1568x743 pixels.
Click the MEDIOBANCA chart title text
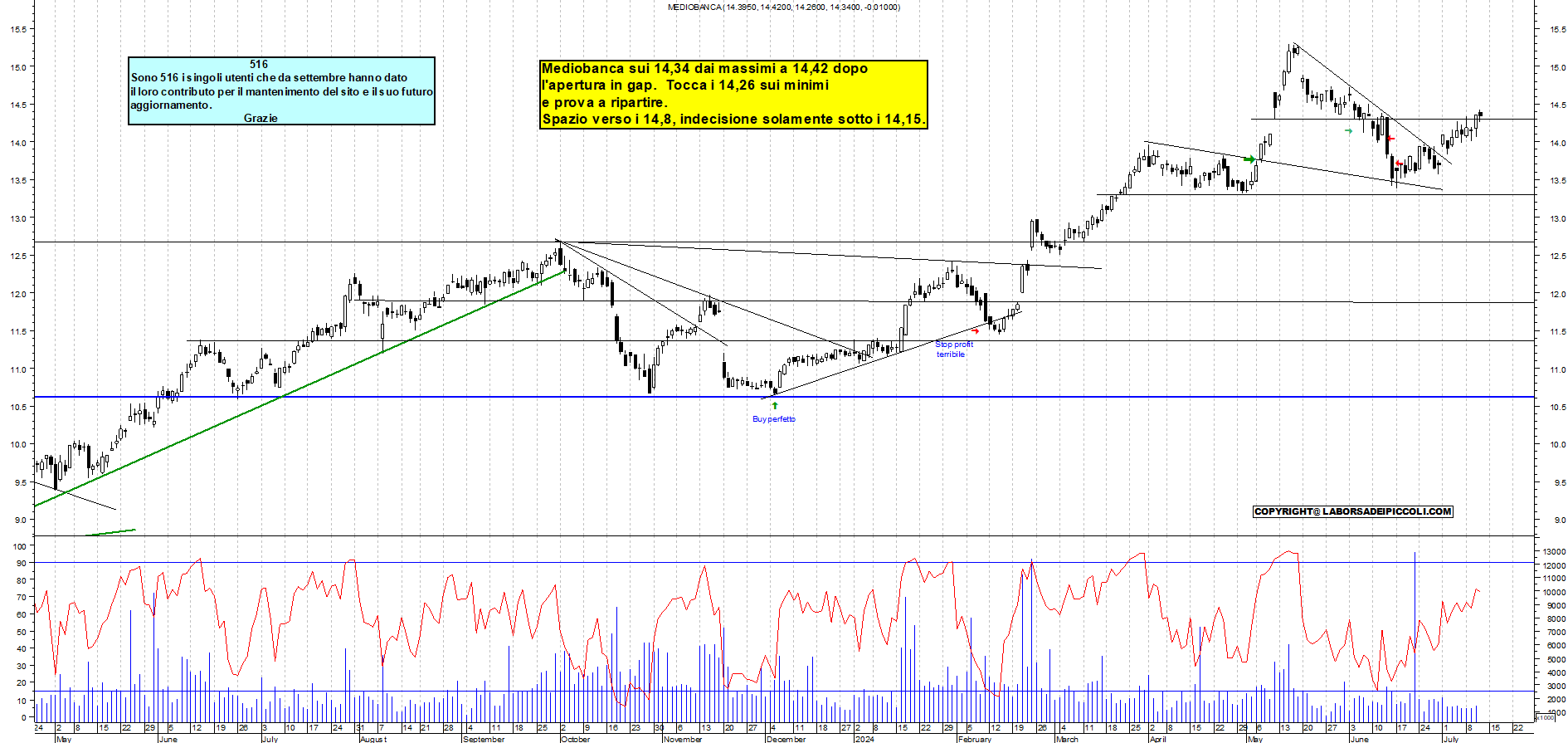[x=783, y=7]
